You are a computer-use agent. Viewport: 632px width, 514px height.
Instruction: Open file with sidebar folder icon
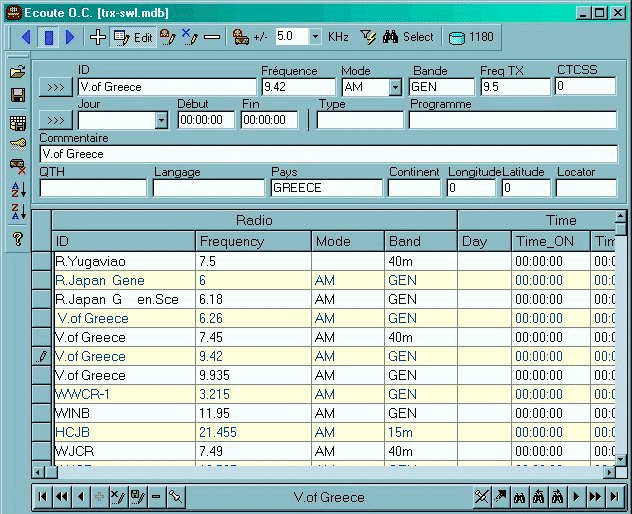pyautogui.click(x=18, y=72)
